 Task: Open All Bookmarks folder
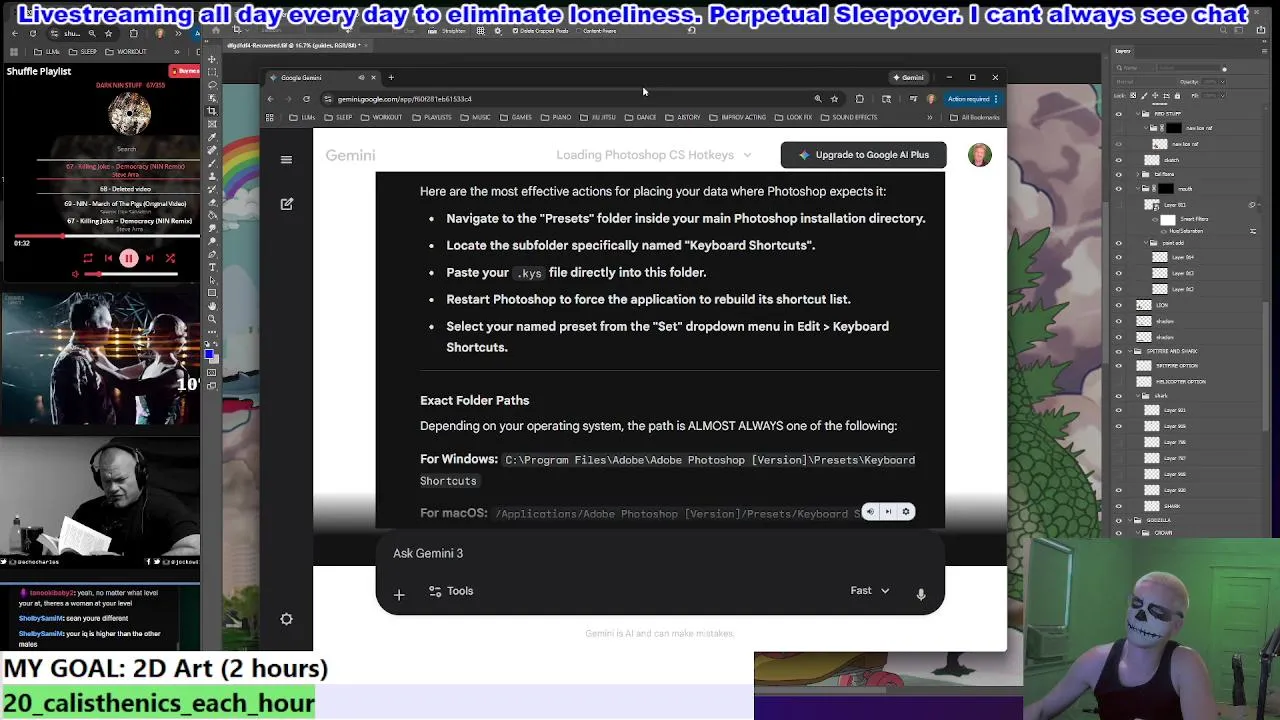[x=974, y=117]
